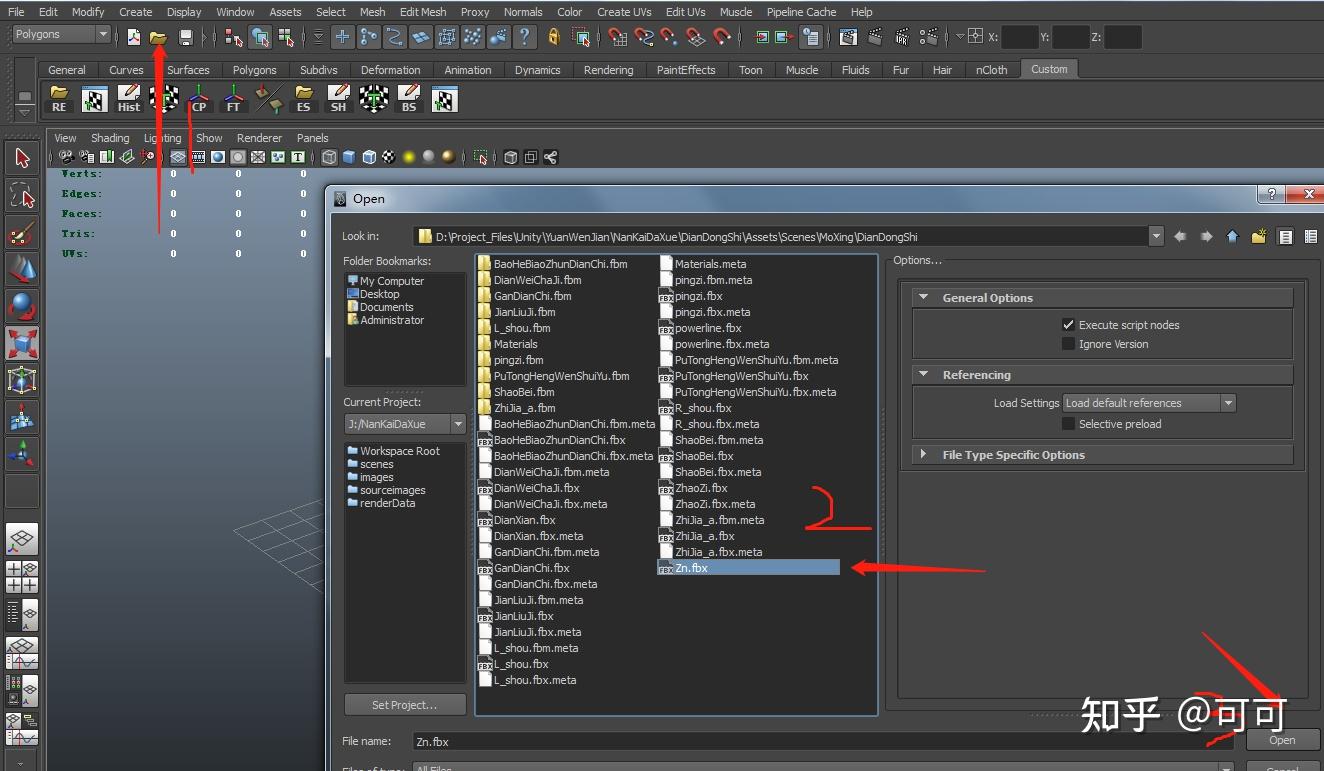Image resolution: width=1324 pixels, height=771 pixels.
Task: Activate the Lasso select tool
Action: pos(22,194)
